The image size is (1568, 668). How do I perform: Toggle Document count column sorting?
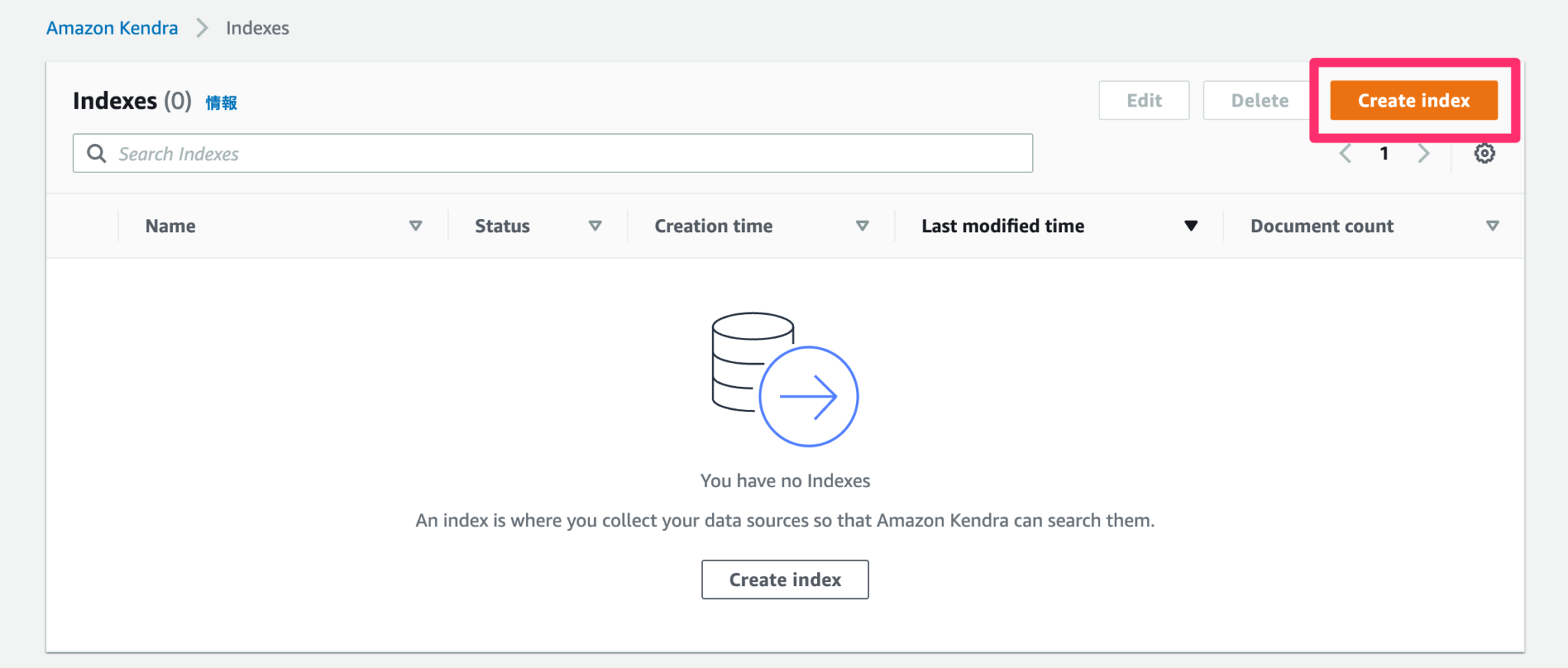pyautogui.click(x=1493, y=225)
